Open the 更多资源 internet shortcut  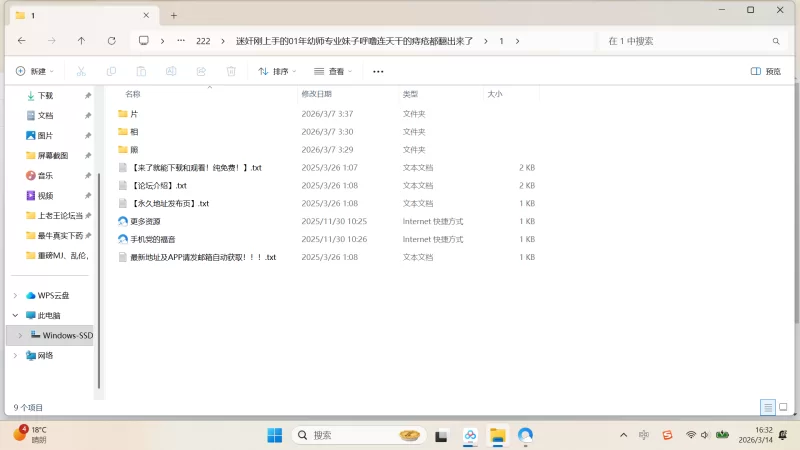pyautogui.click(x=145, y=221)
